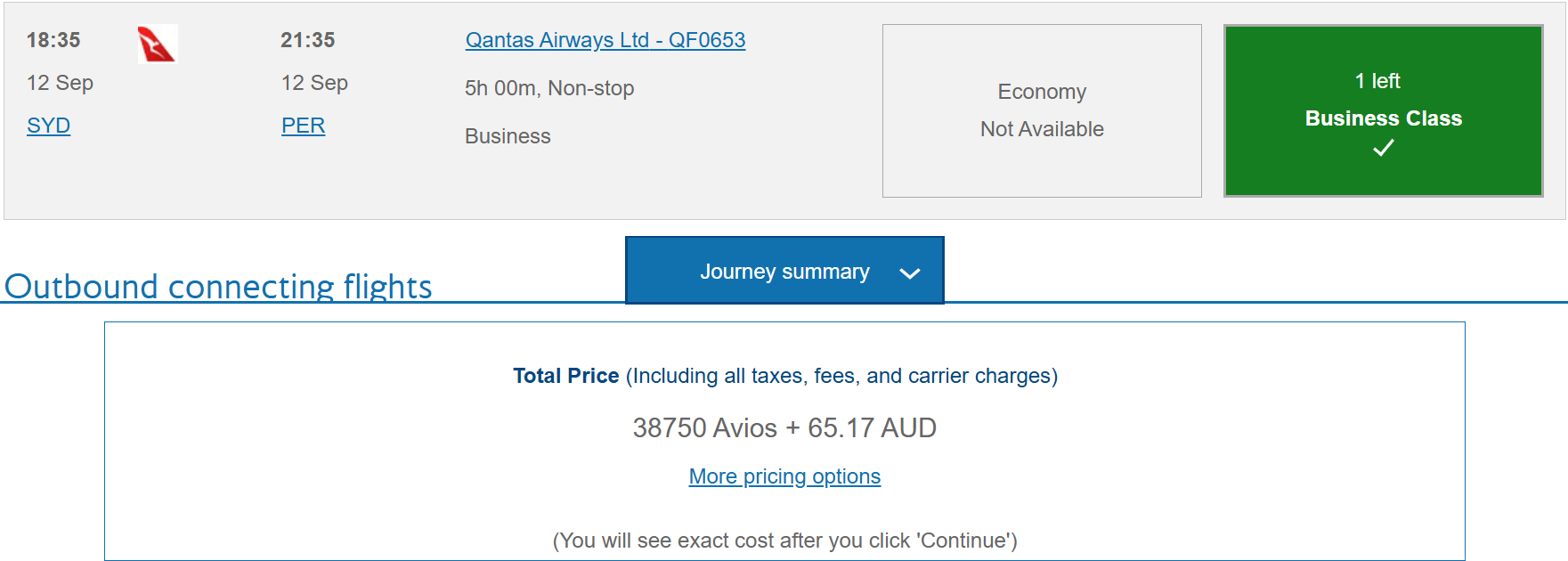
Task: Click the 38750 Avios + 65.17 AUD price
Action: click(784, 427)
